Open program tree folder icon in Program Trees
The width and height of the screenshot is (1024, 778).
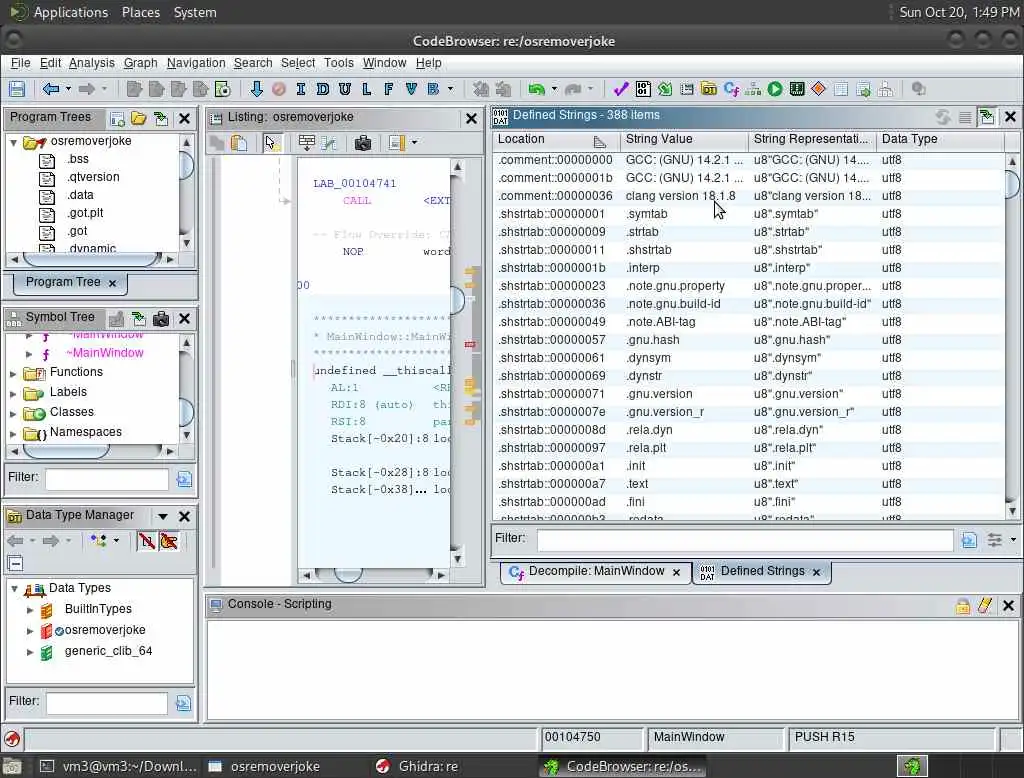pos(138,118)
